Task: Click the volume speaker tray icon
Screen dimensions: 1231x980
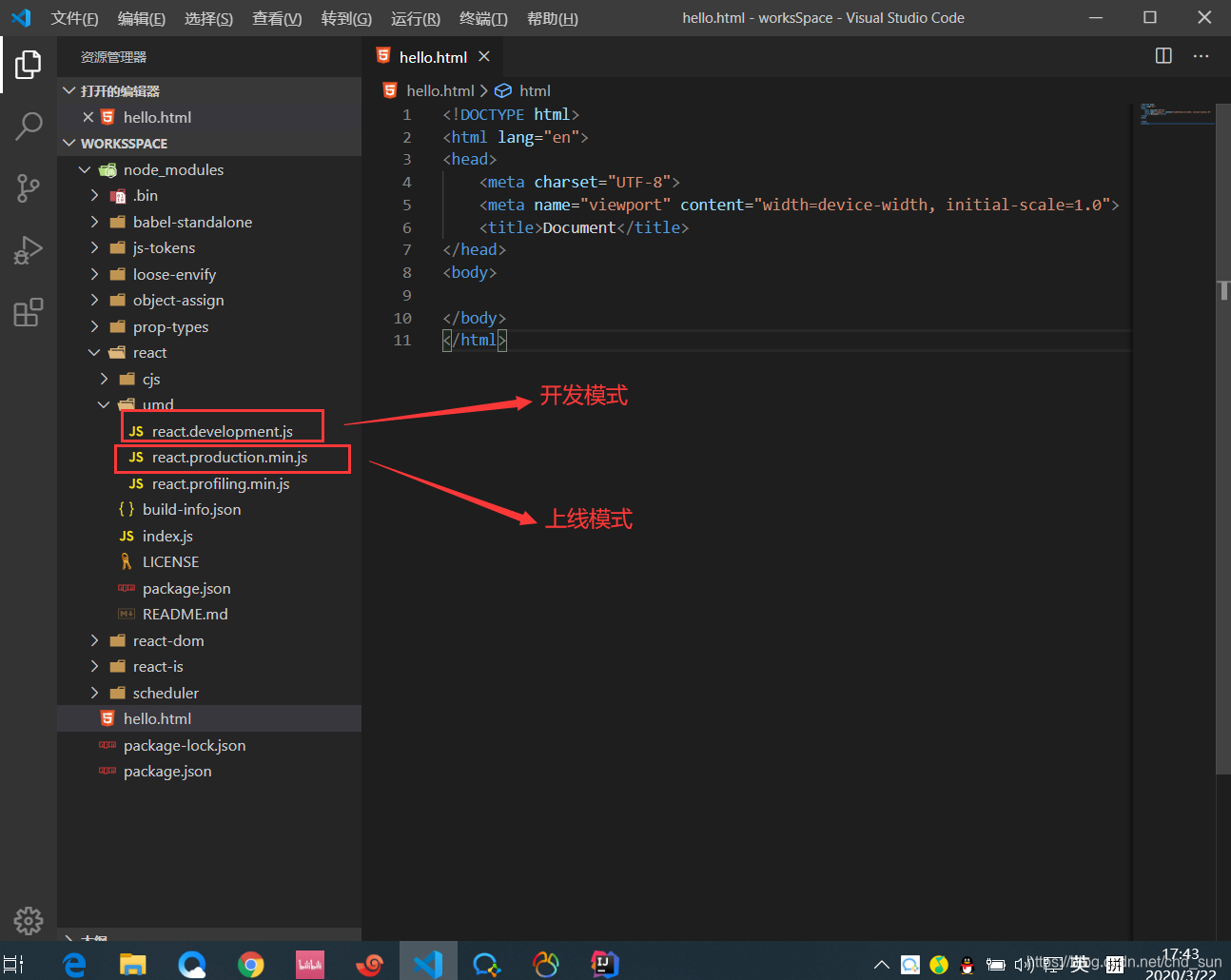Action: click(x=1024, y=965)
